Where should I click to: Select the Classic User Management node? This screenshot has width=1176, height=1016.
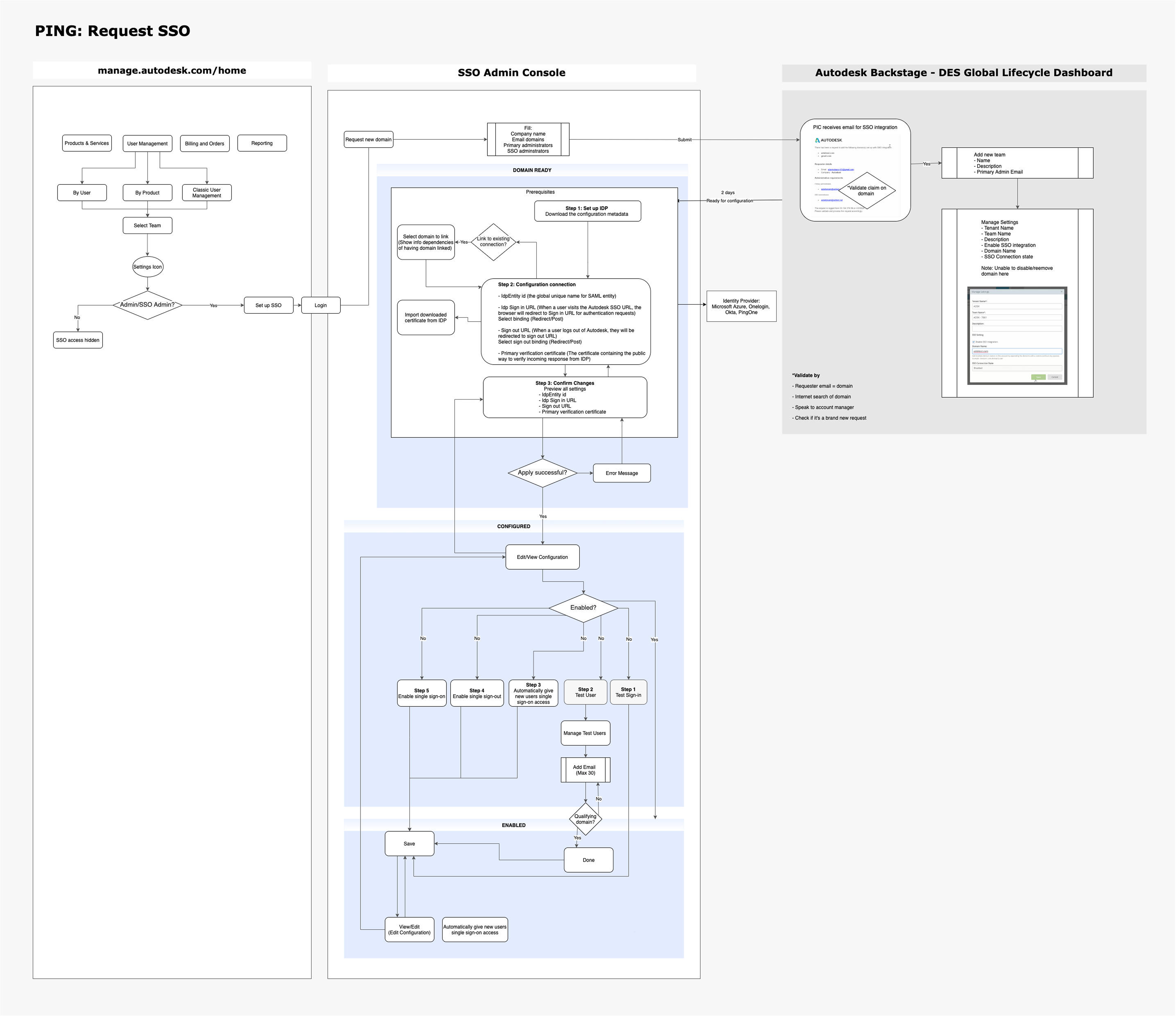tap(207, 192)
